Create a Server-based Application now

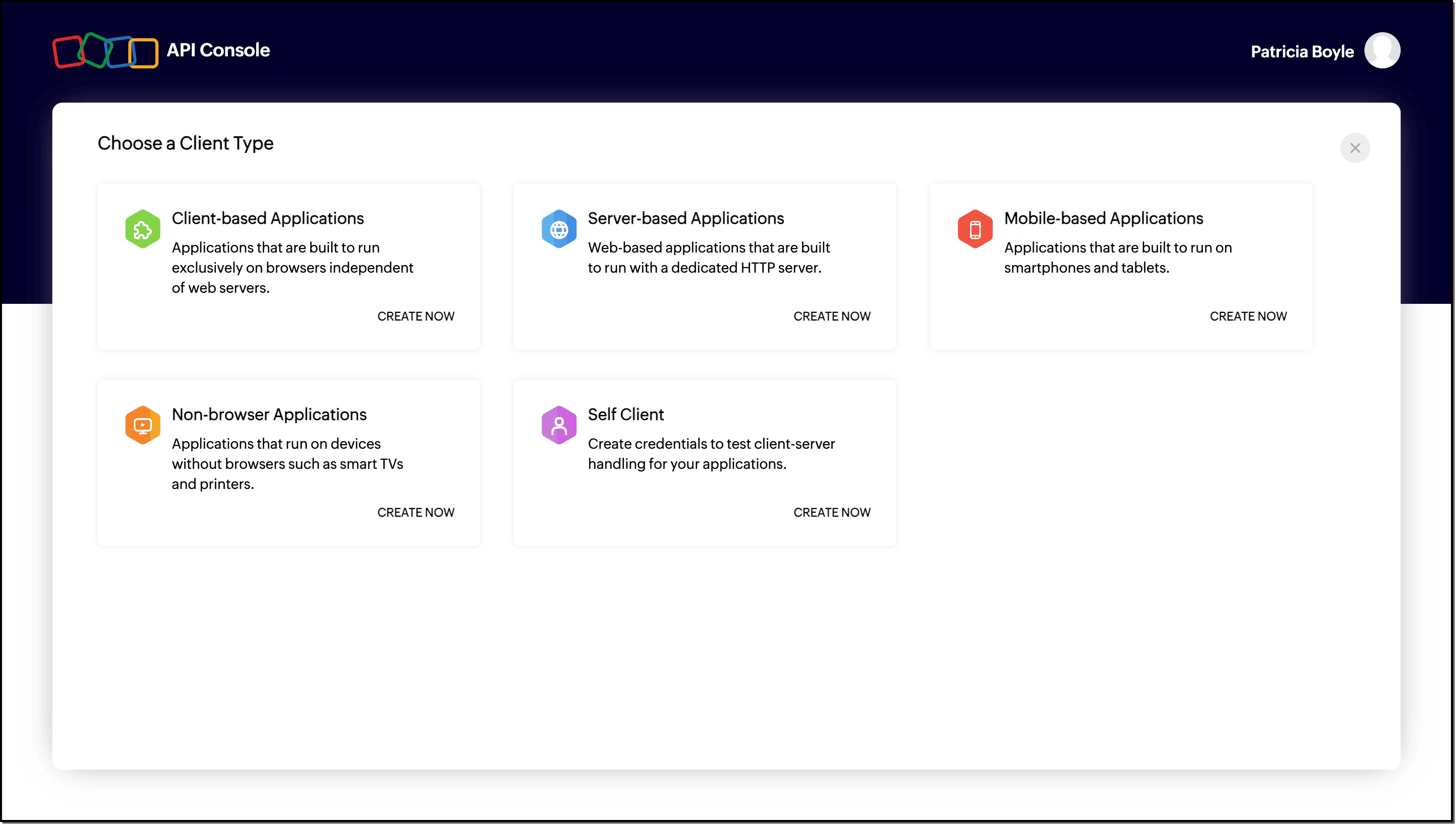point(831,316)
